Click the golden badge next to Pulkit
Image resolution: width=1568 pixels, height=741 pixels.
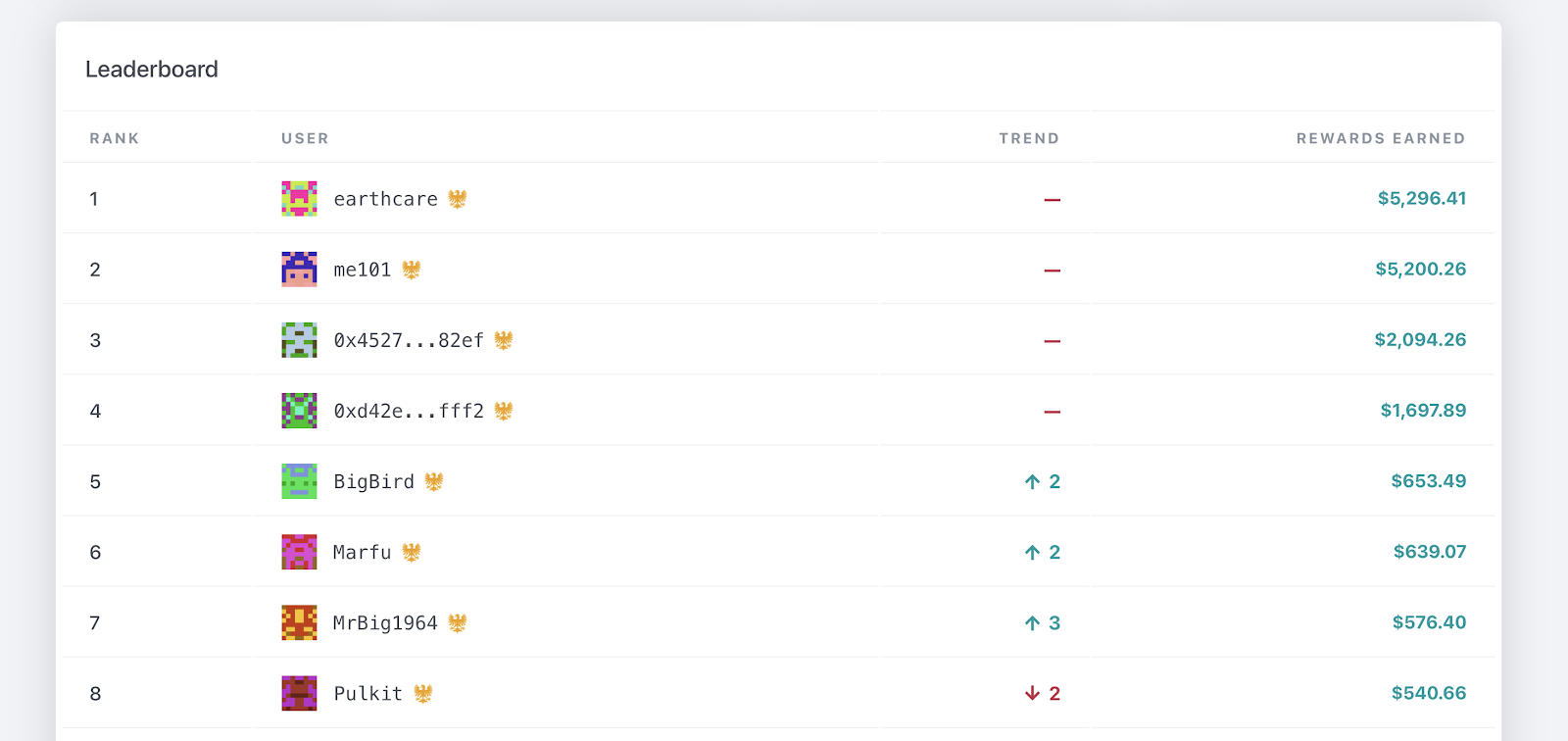[x=423, y=693]
